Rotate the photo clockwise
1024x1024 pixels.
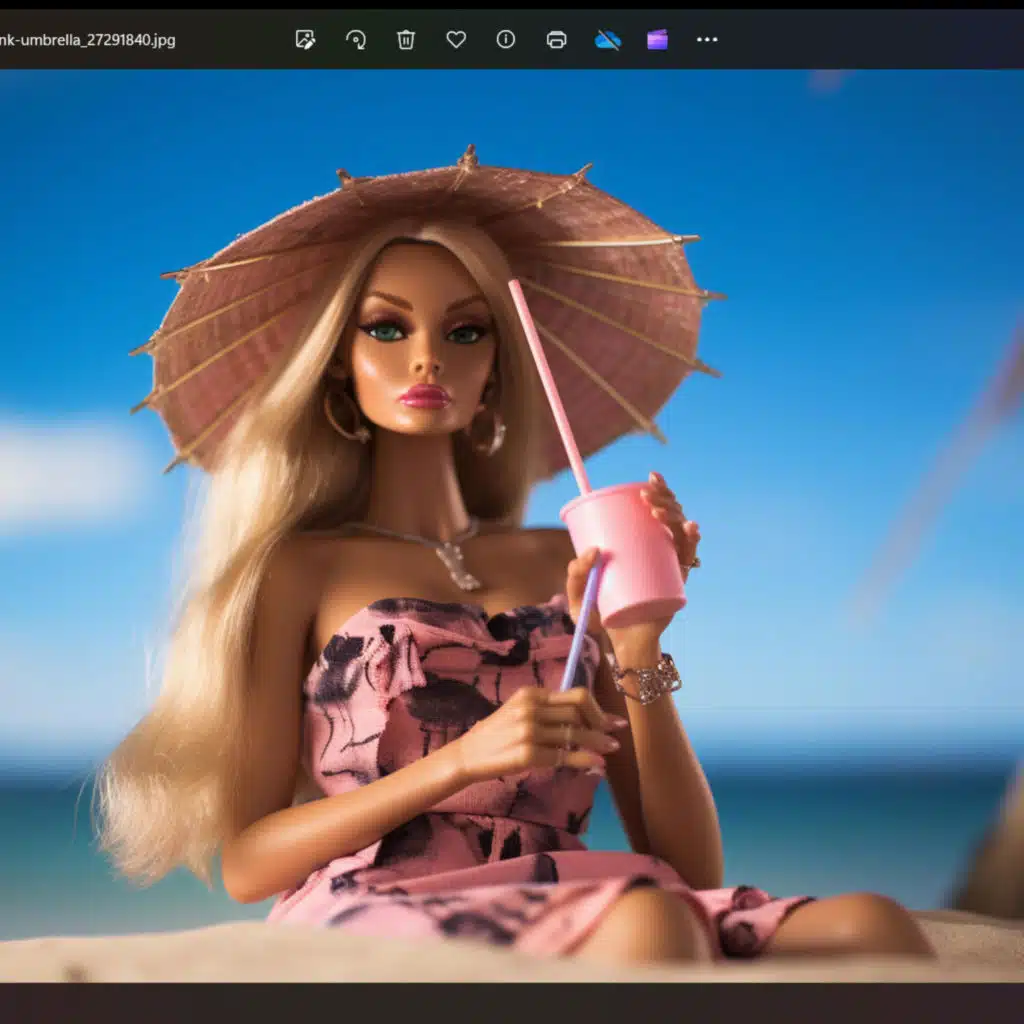coord(356,39)
